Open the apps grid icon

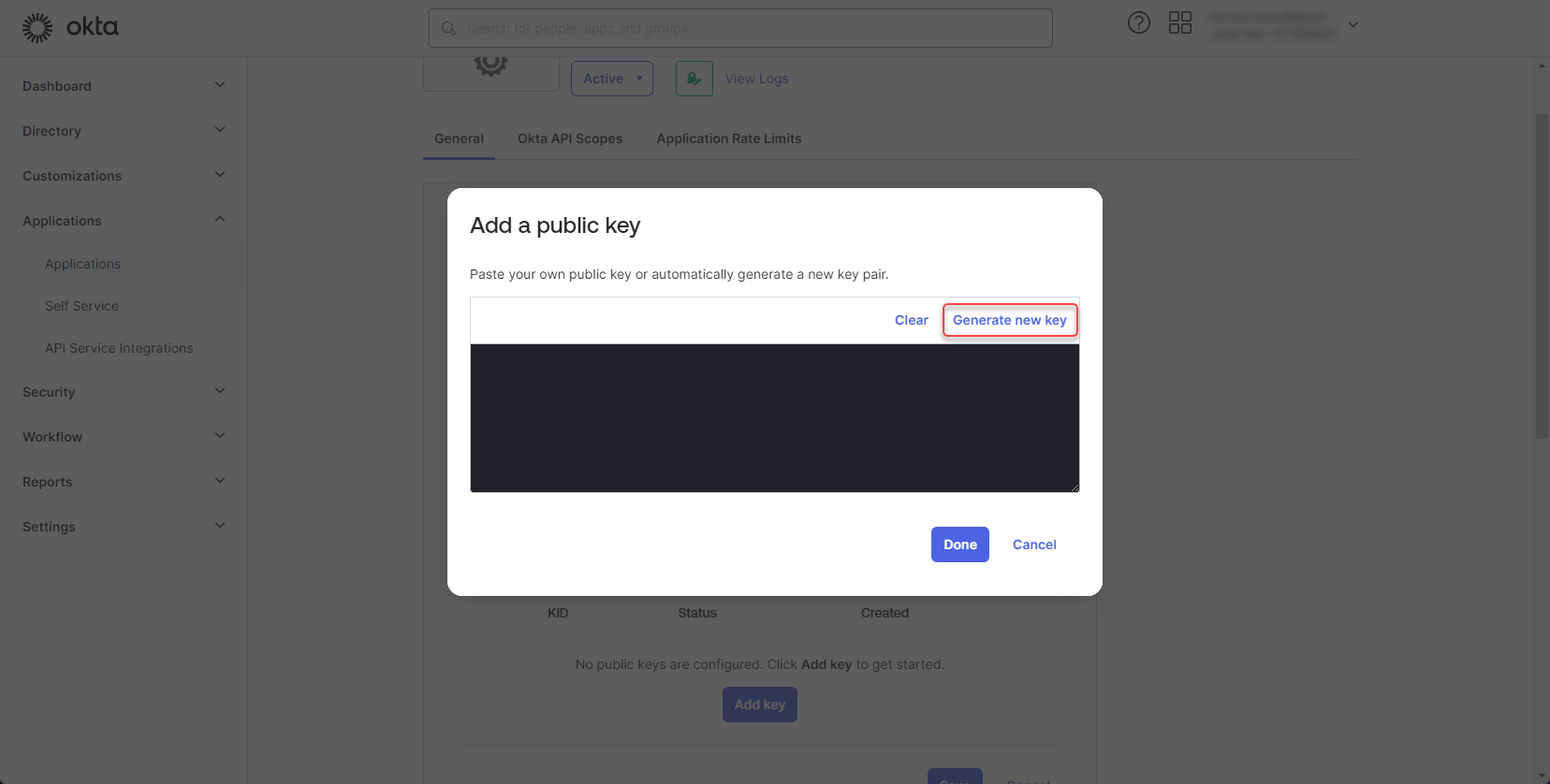pos(1179,23)
